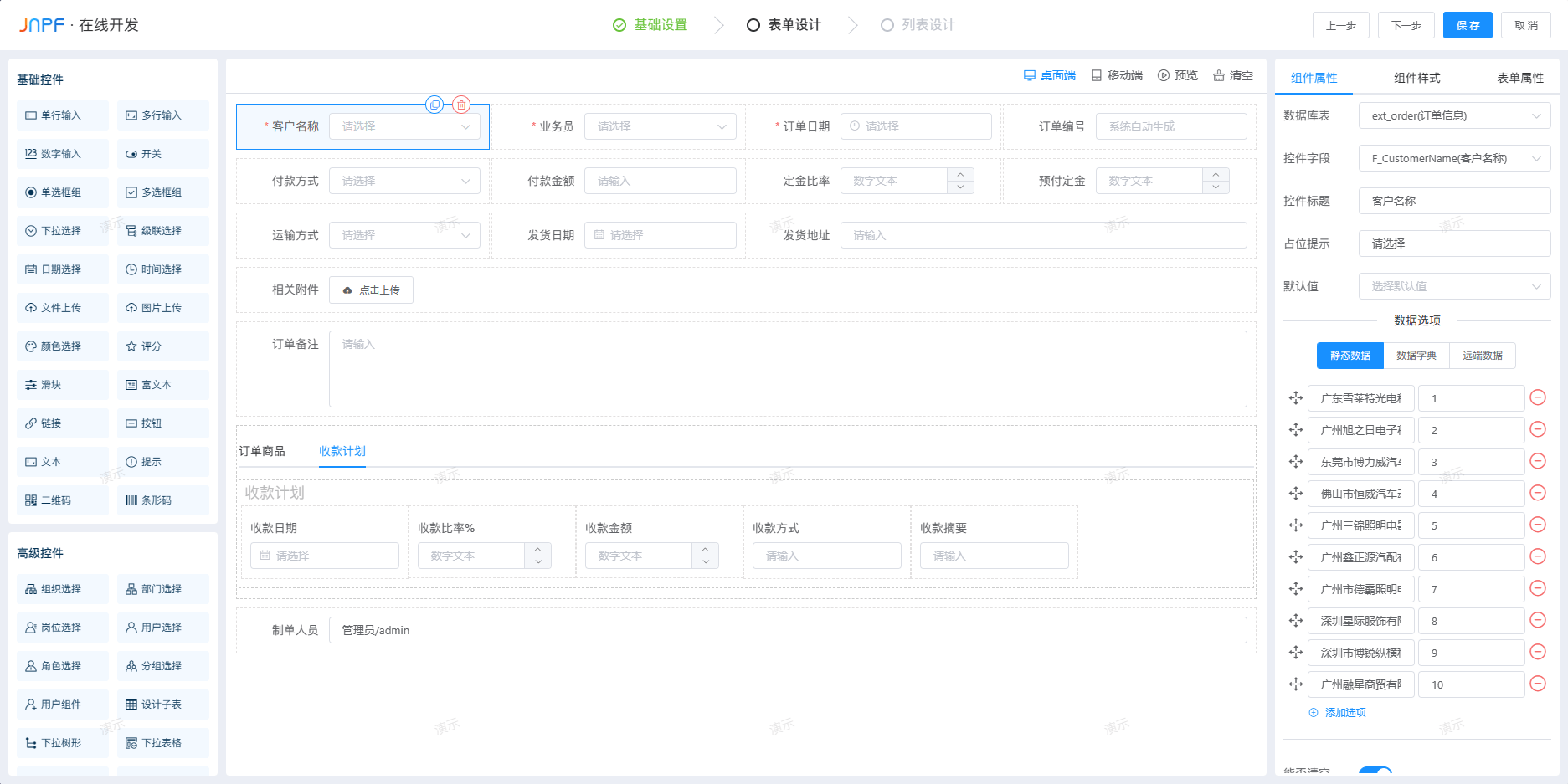
Task: Select the 富文本 rich text control
Action: point(163,385)
